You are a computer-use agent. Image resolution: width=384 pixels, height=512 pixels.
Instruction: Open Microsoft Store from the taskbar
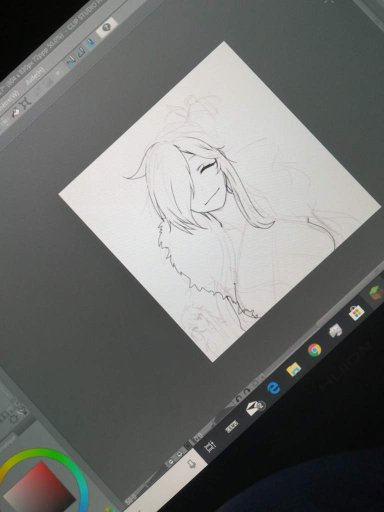click(x=356, y=313)
